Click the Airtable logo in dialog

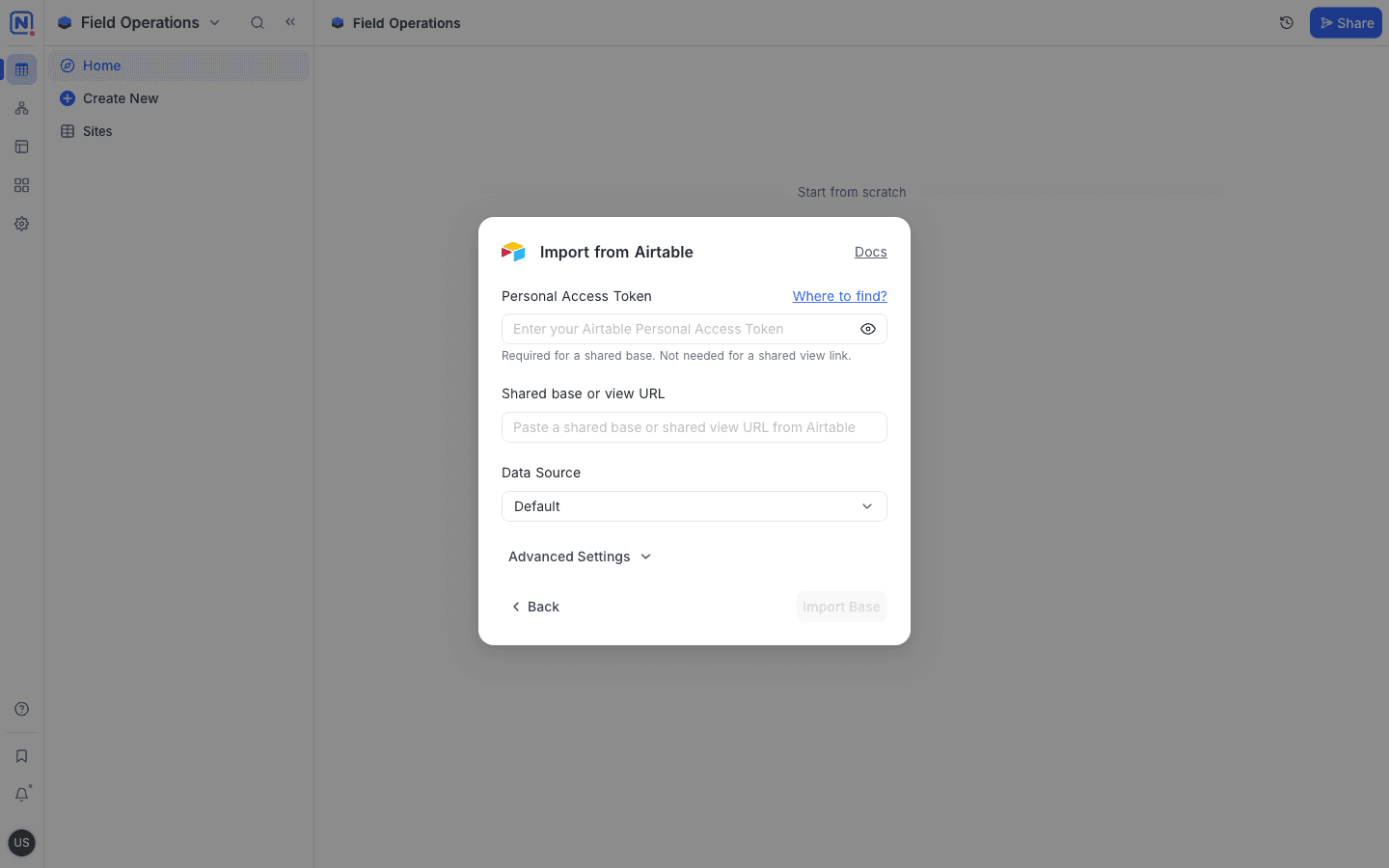[513, 252]
